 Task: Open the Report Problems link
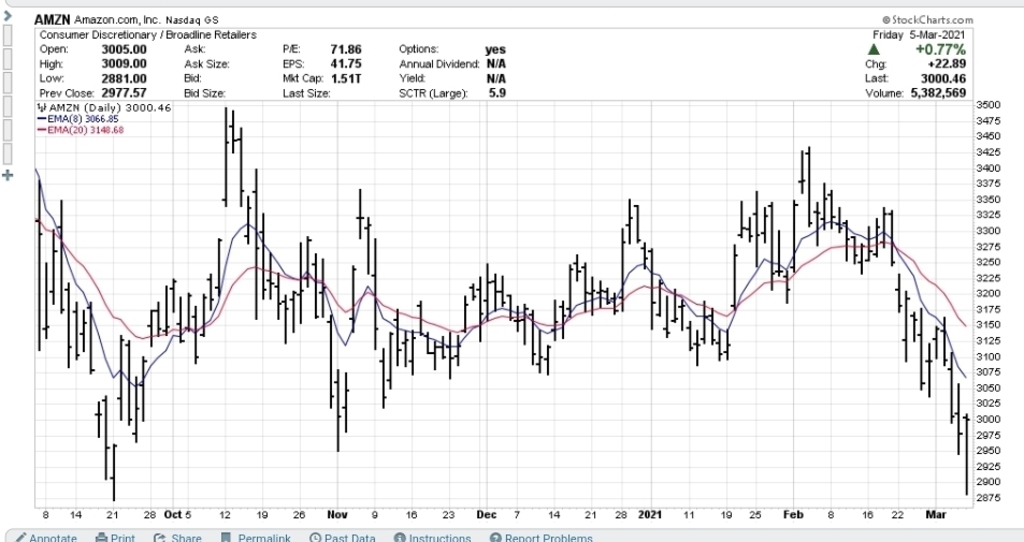point(549,537)
